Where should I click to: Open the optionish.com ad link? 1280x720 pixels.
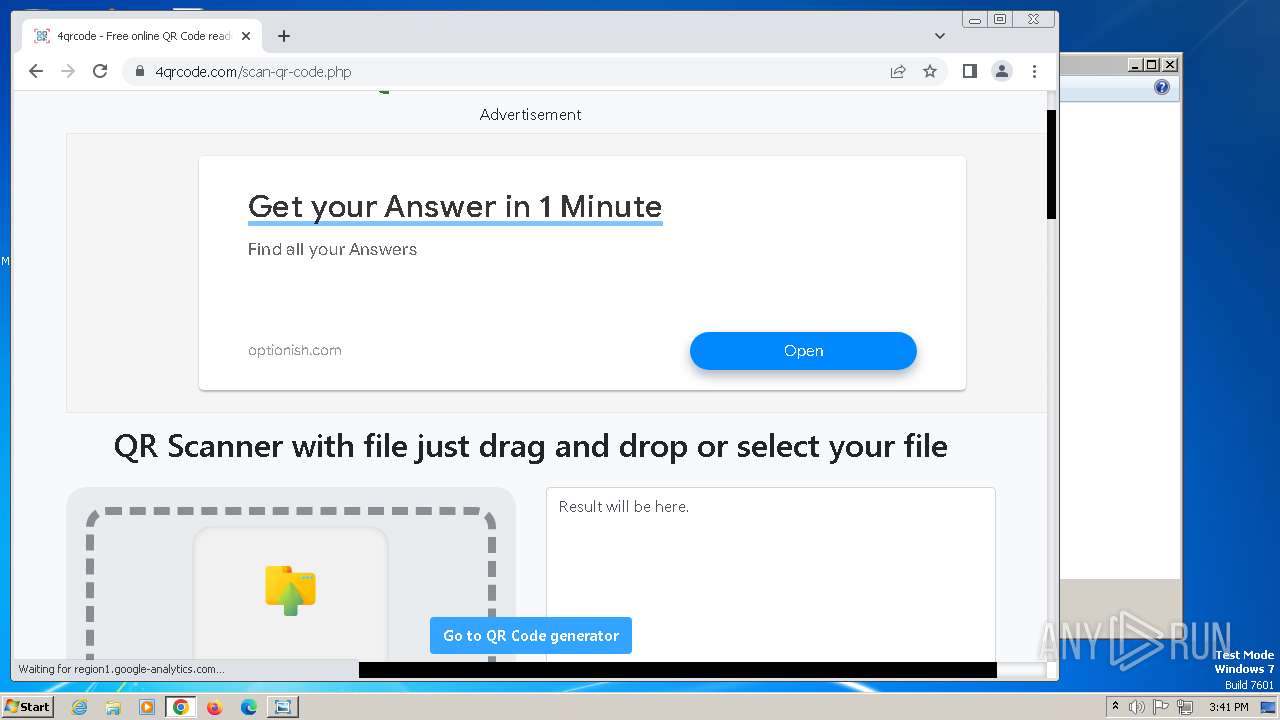pyautogui.click(x=295, y=350)
